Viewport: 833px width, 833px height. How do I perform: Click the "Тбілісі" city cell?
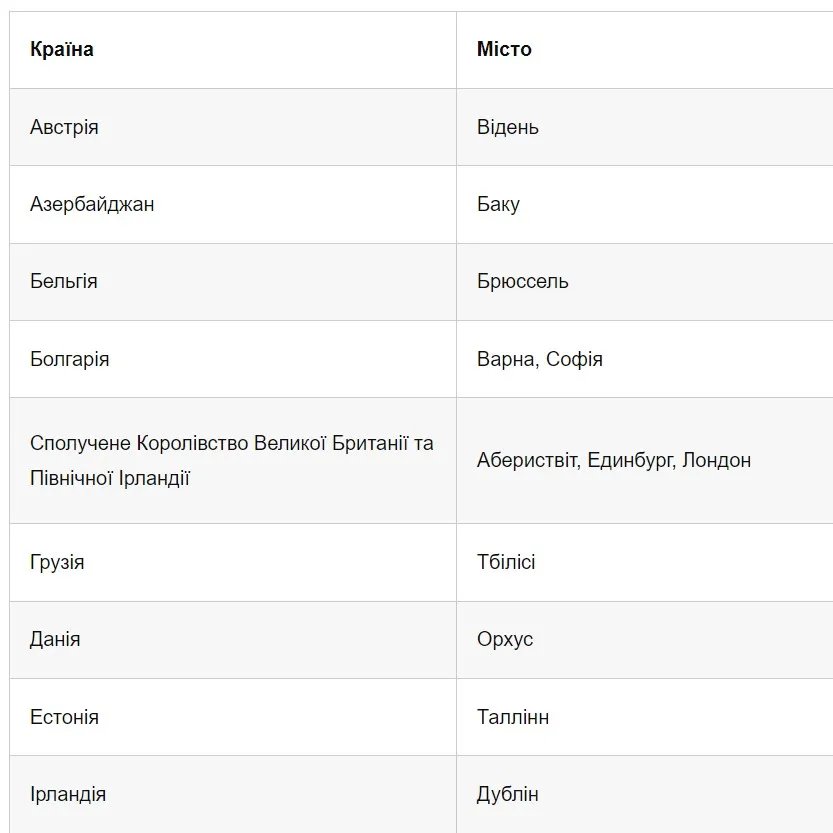tap(506, 562)
